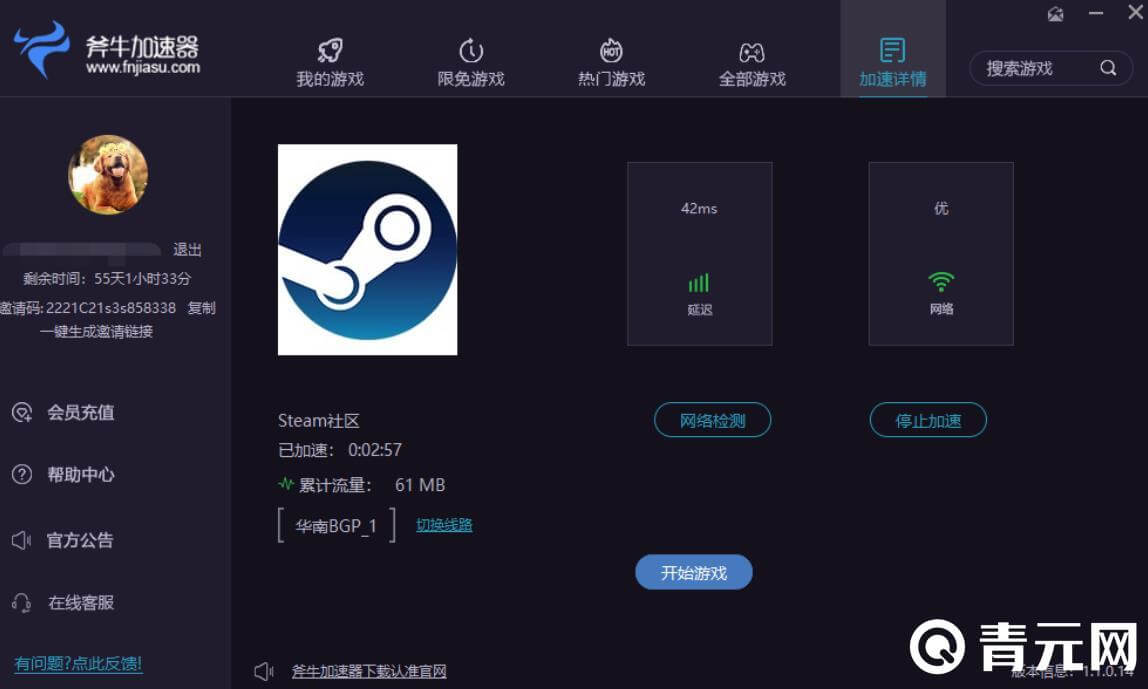
Task: Click 一键生成邀请链接
Action: (x=96, y=332)
